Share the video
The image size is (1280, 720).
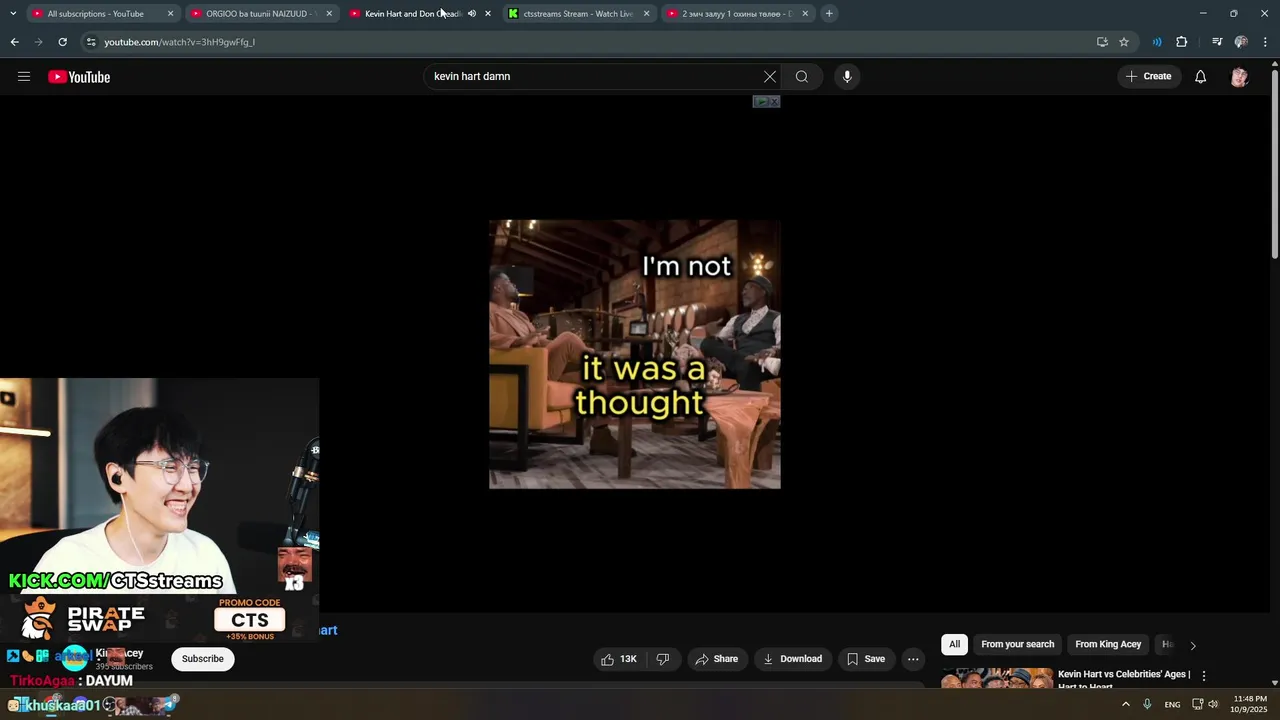click(x=716, y=659)
